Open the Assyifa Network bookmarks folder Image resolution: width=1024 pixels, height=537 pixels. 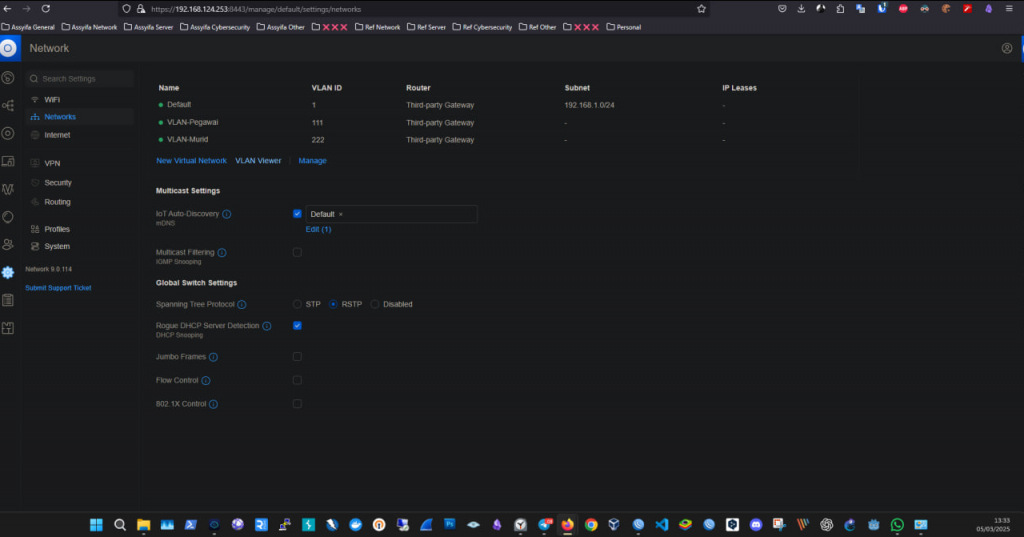[89, 27]
